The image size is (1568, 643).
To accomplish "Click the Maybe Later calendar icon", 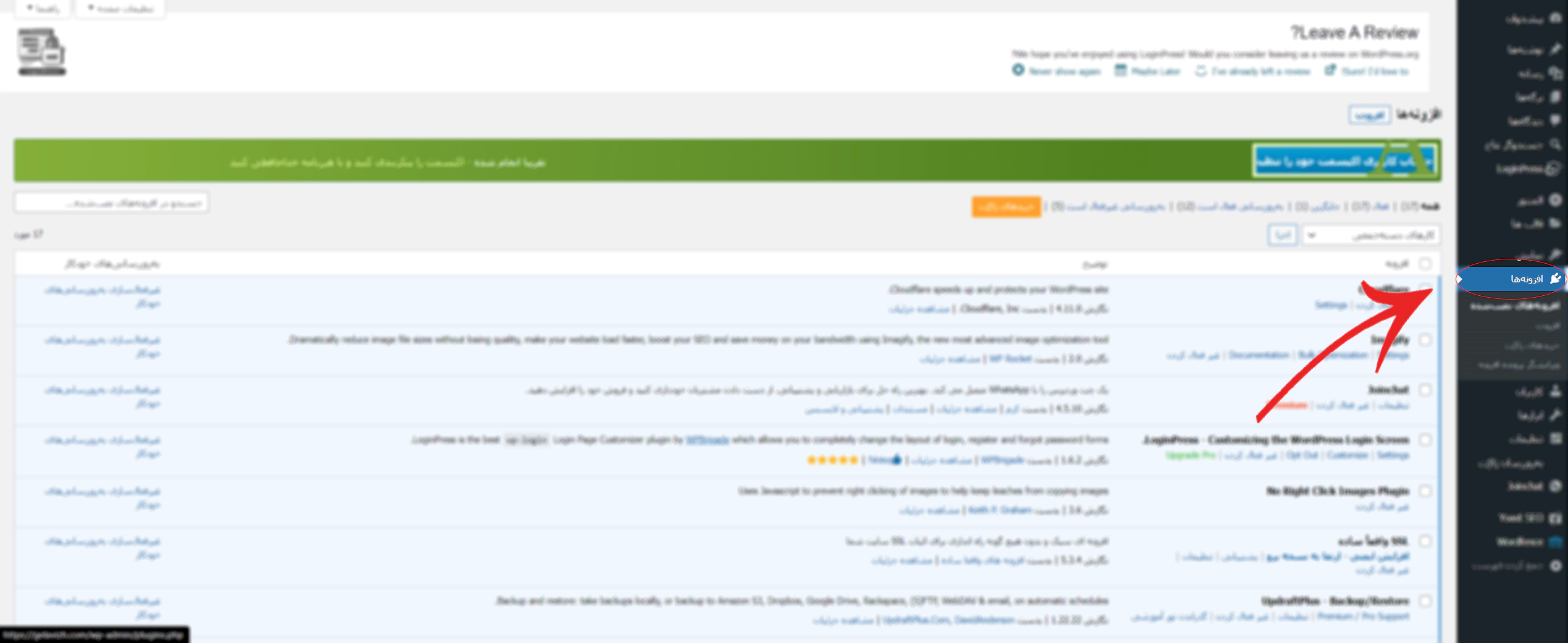I will coord(1120,70).
